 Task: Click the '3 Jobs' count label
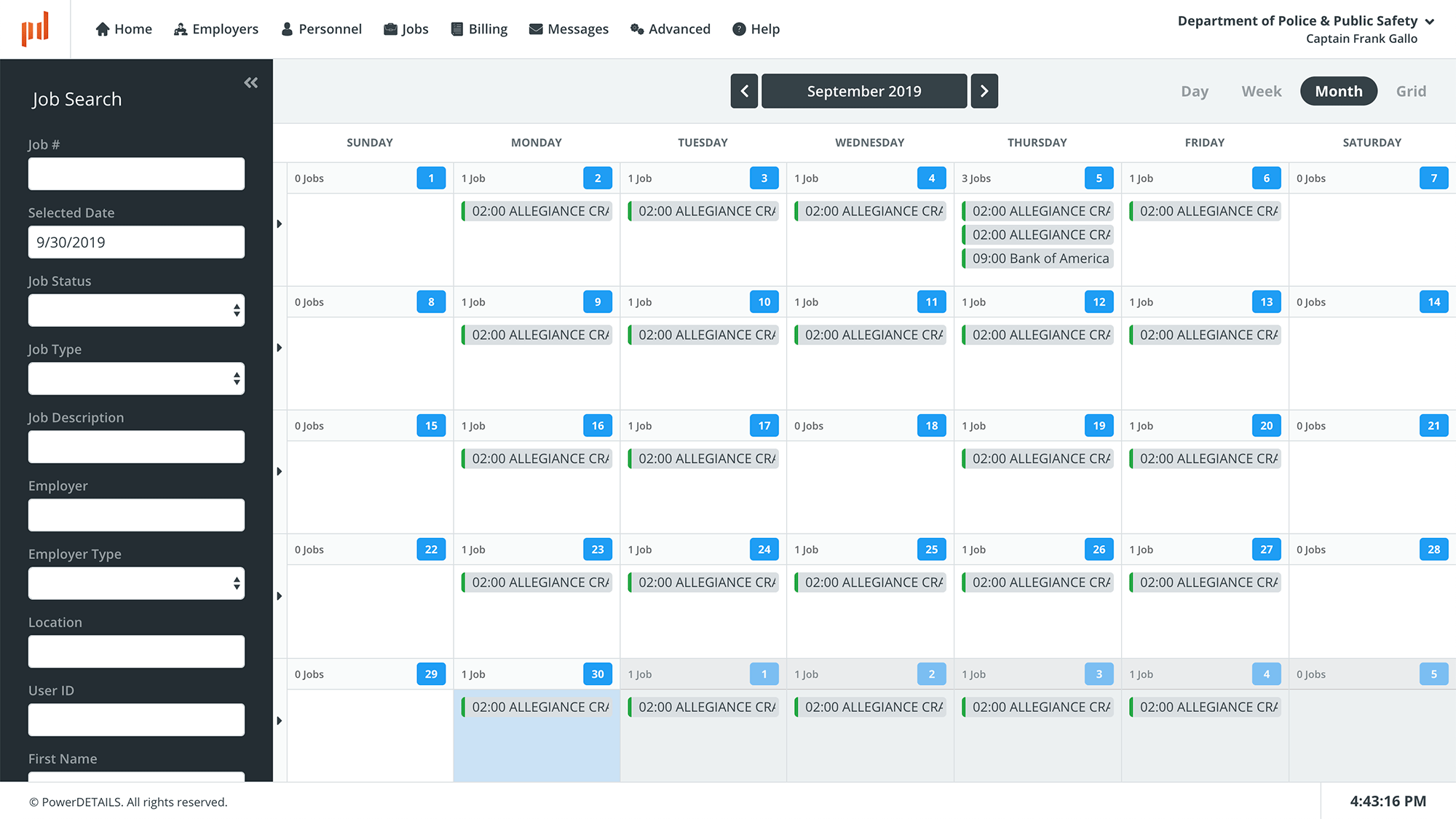(x=976, y=178)
